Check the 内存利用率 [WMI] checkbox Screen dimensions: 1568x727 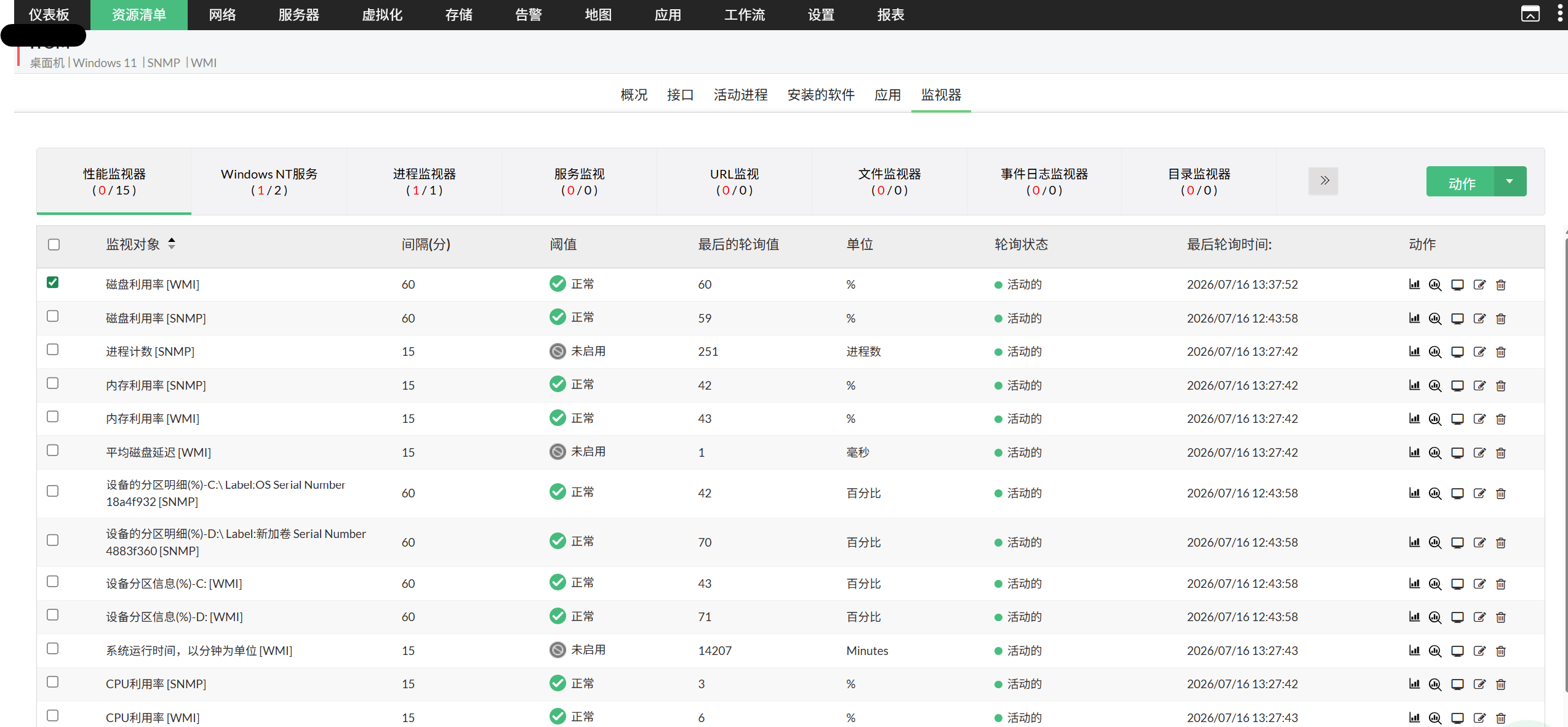click(x=53, y=416)
